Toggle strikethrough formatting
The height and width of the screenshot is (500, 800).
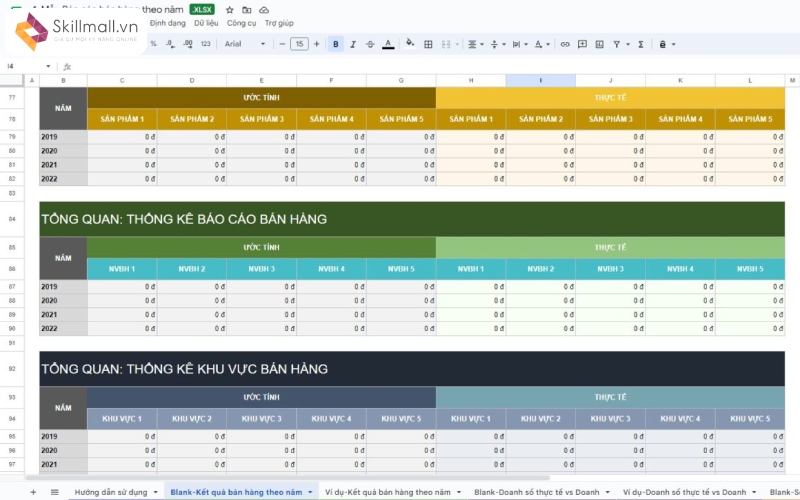(370, 44)
